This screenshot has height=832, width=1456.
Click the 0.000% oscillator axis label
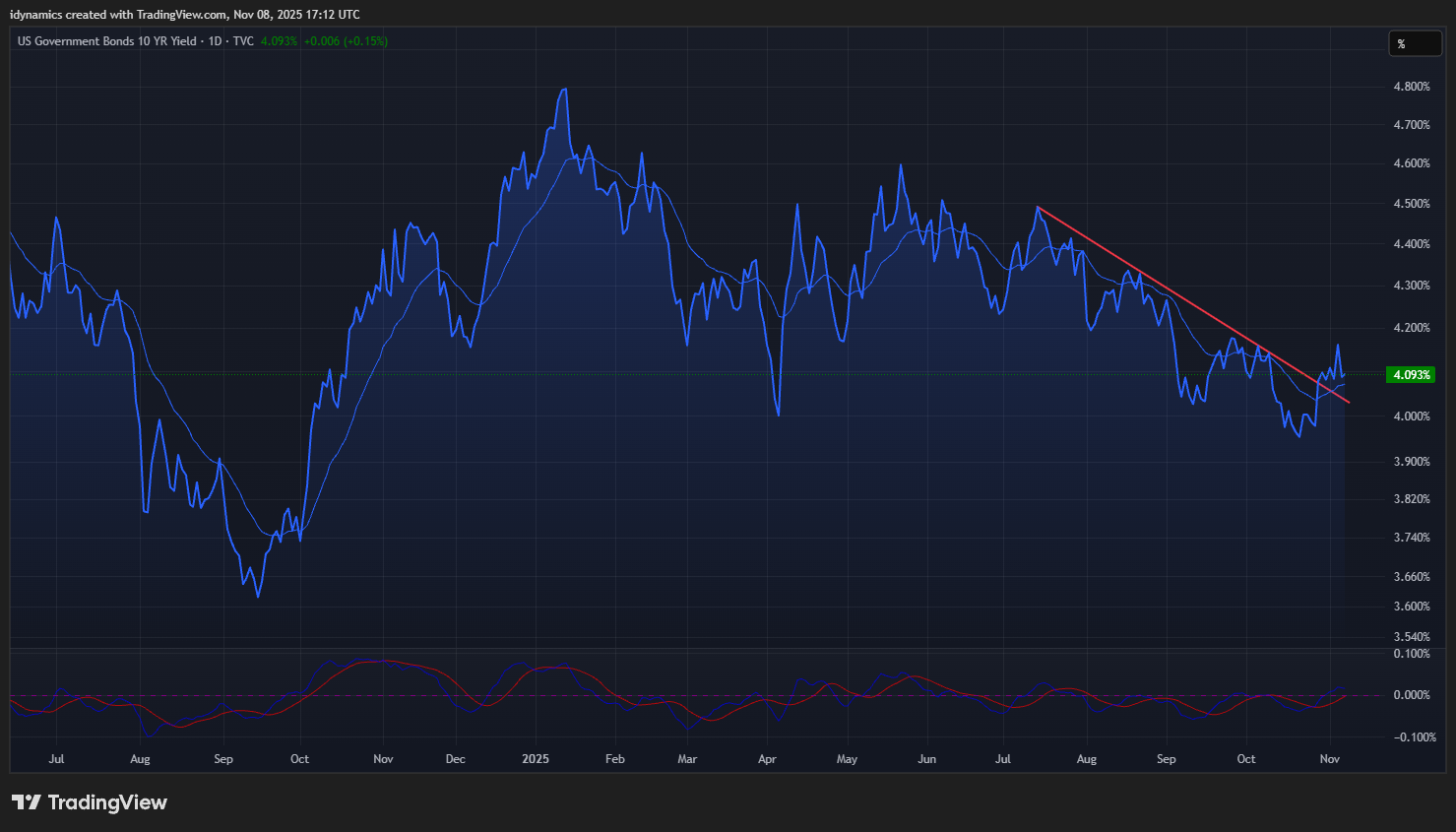(1411, 695)
